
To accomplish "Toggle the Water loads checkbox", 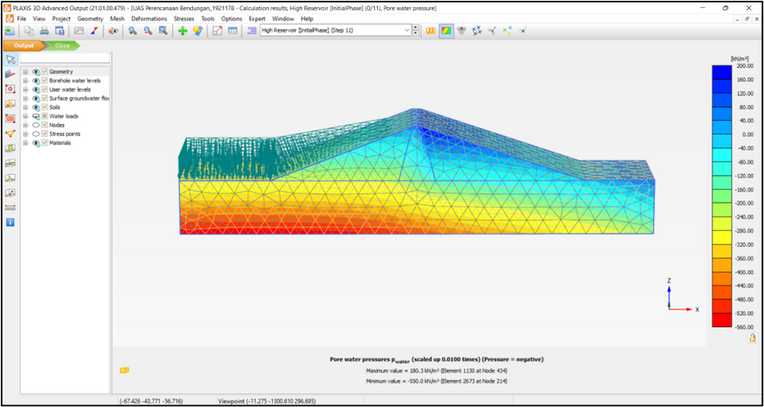I will (x=44, y=116).
